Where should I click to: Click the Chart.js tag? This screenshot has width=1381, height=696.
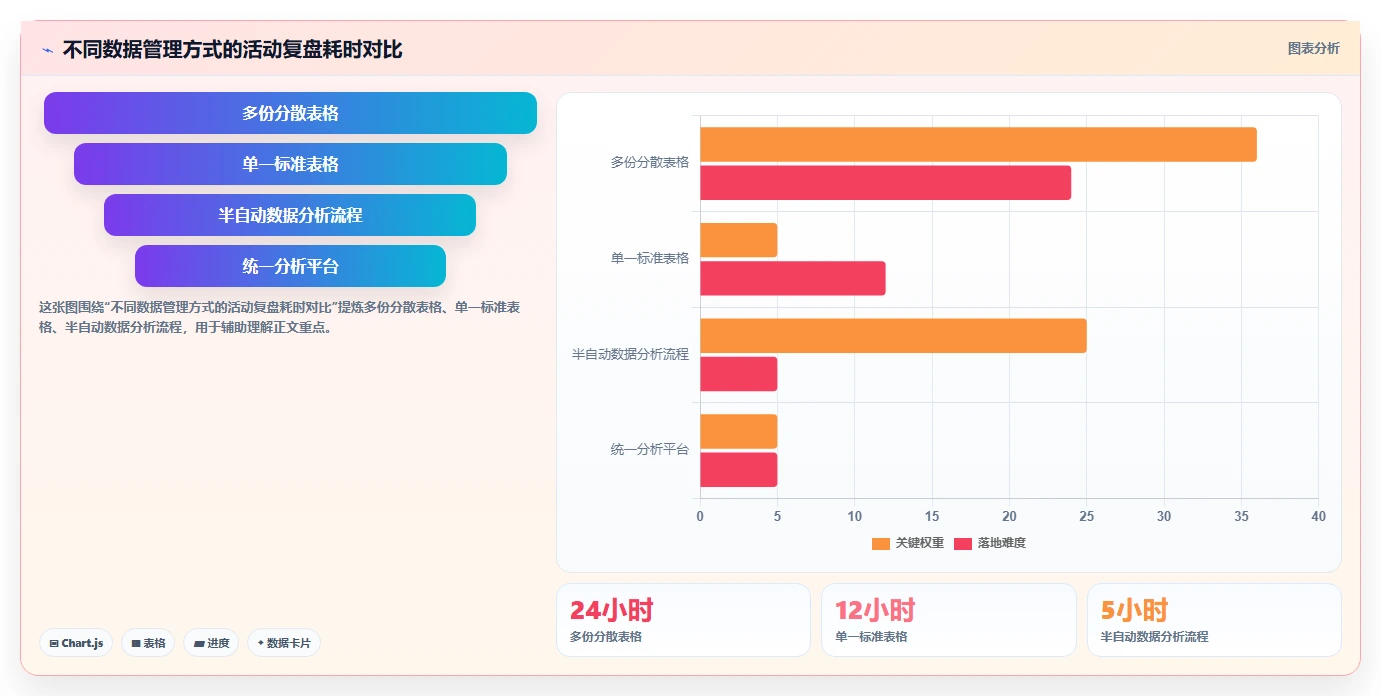click(x=76, y=643)
